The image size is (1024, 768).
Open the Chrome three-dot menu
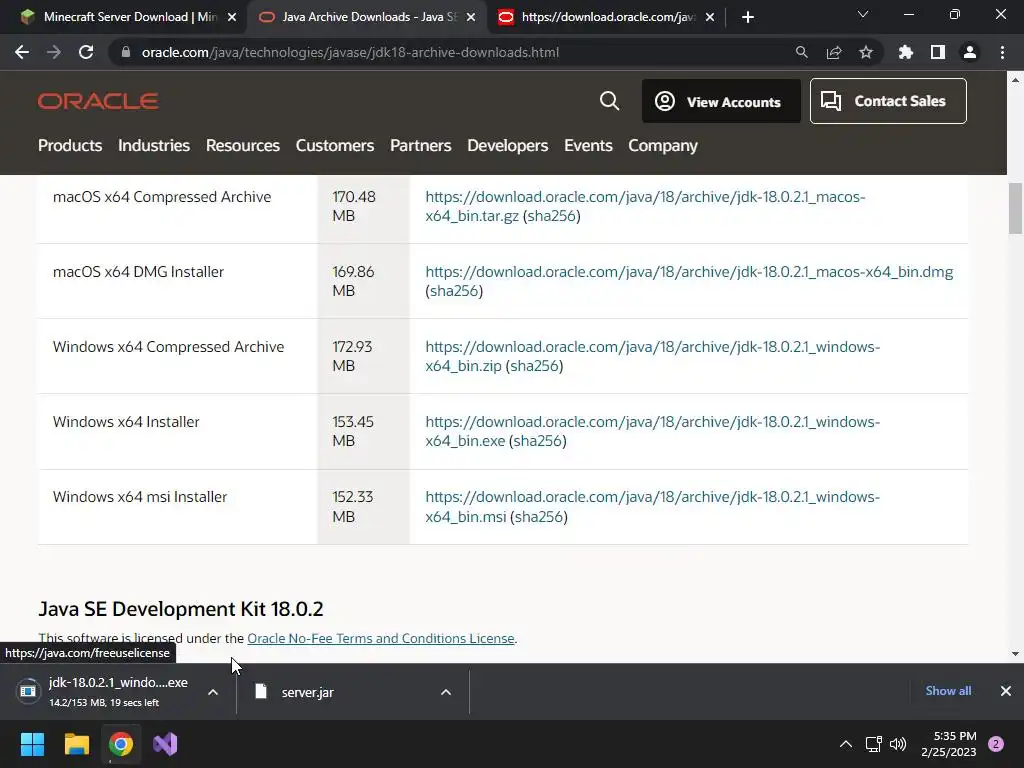click(1002, 52)
